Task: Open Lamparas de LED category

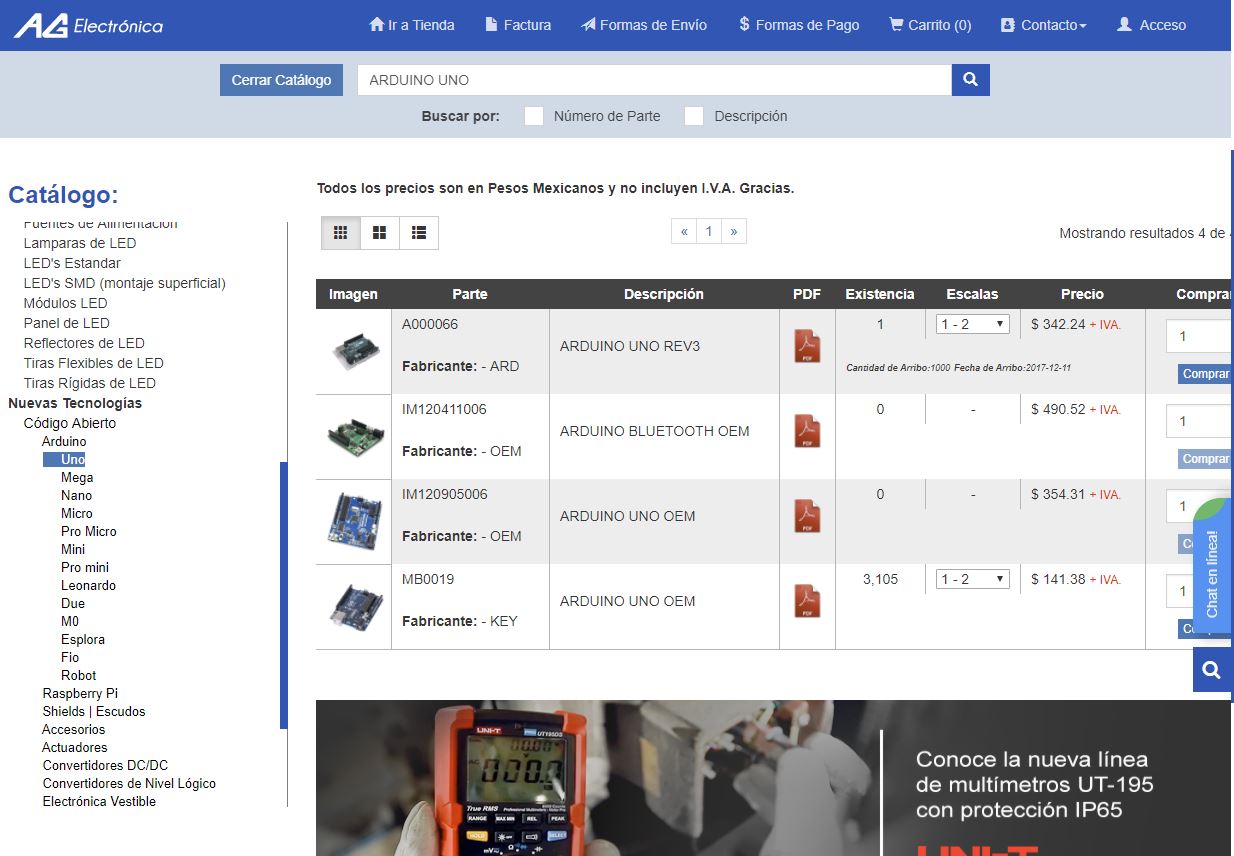Action: click(80, 243)
